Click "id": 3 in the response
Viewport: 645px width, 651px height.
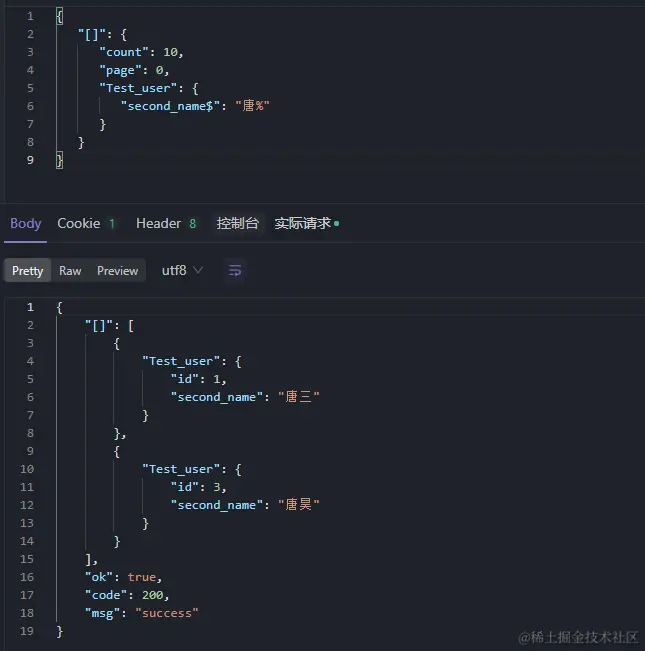click(x=198, y=487)
